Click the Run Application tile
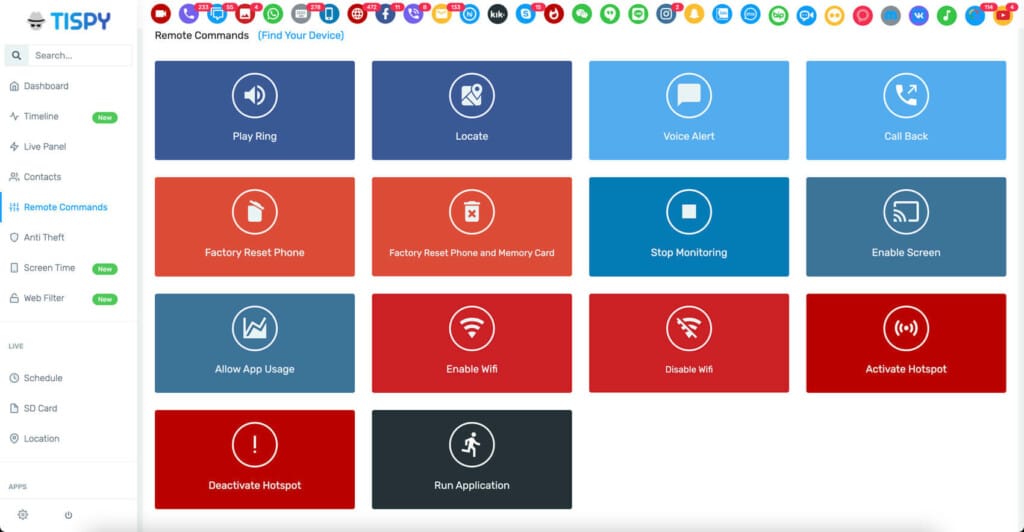The image size is (1024, 532). pos(471,460)
